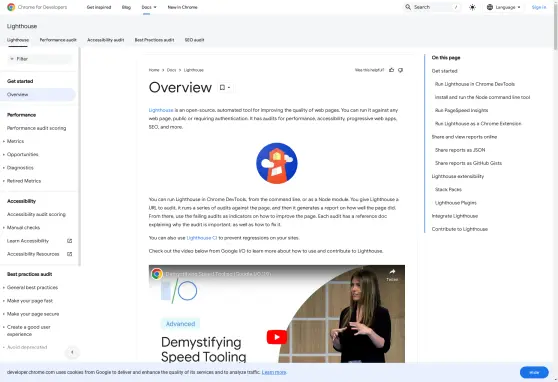This screenshot has width=558, height=382.
Task: Switch to Performance audit tab
Action: [58, 40]
